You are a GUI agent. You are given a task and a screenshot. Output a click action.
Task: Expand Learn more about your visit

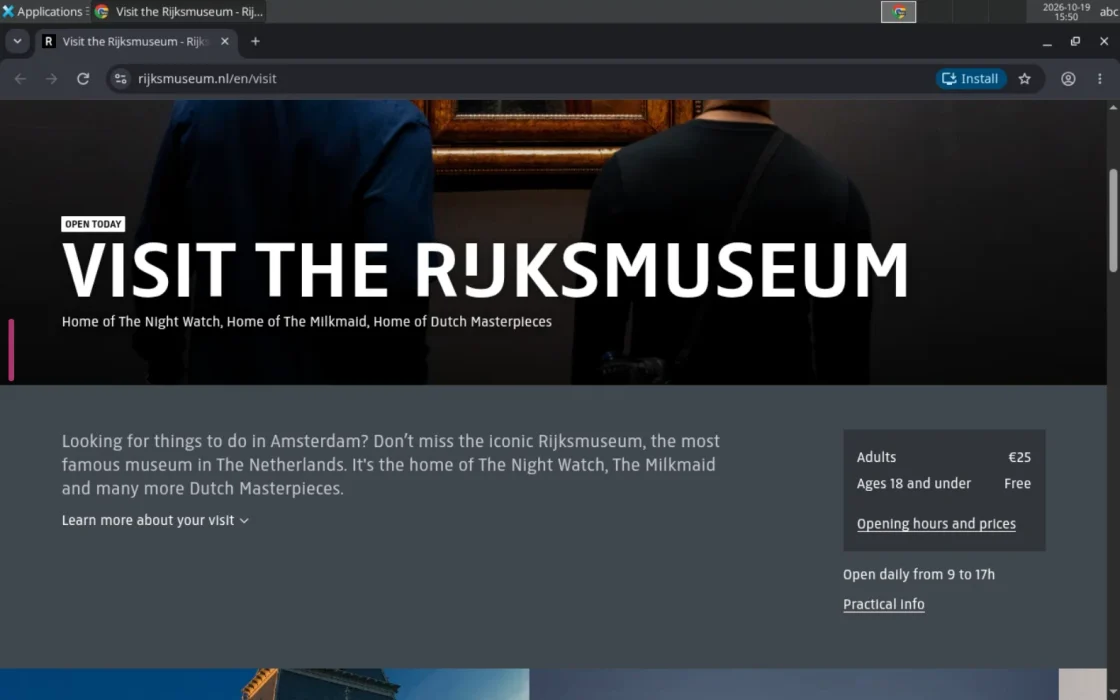(x=155, y=521)
